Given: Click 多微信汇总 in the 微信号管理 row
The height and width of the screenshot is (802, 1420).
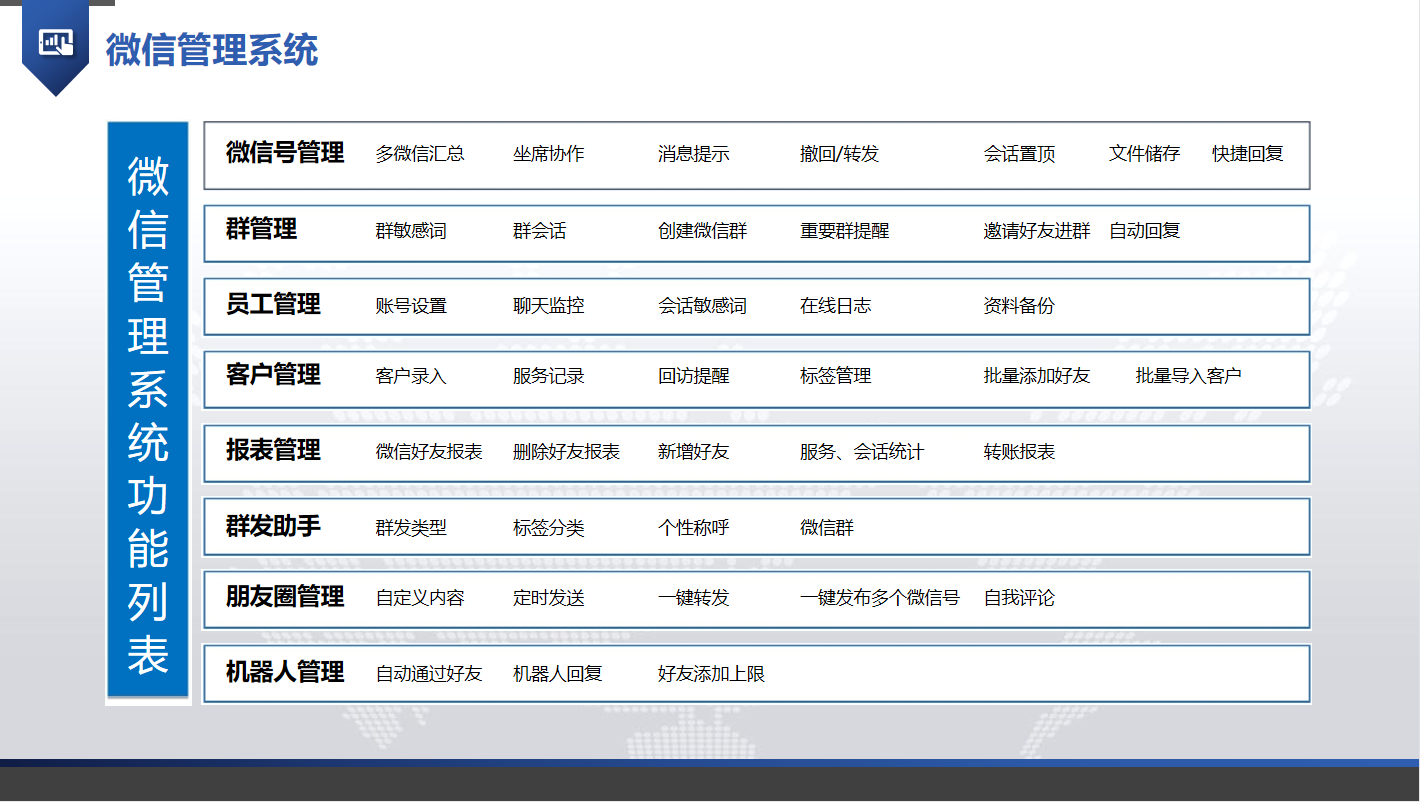Looking at the screenshot, I should (420, 154).
